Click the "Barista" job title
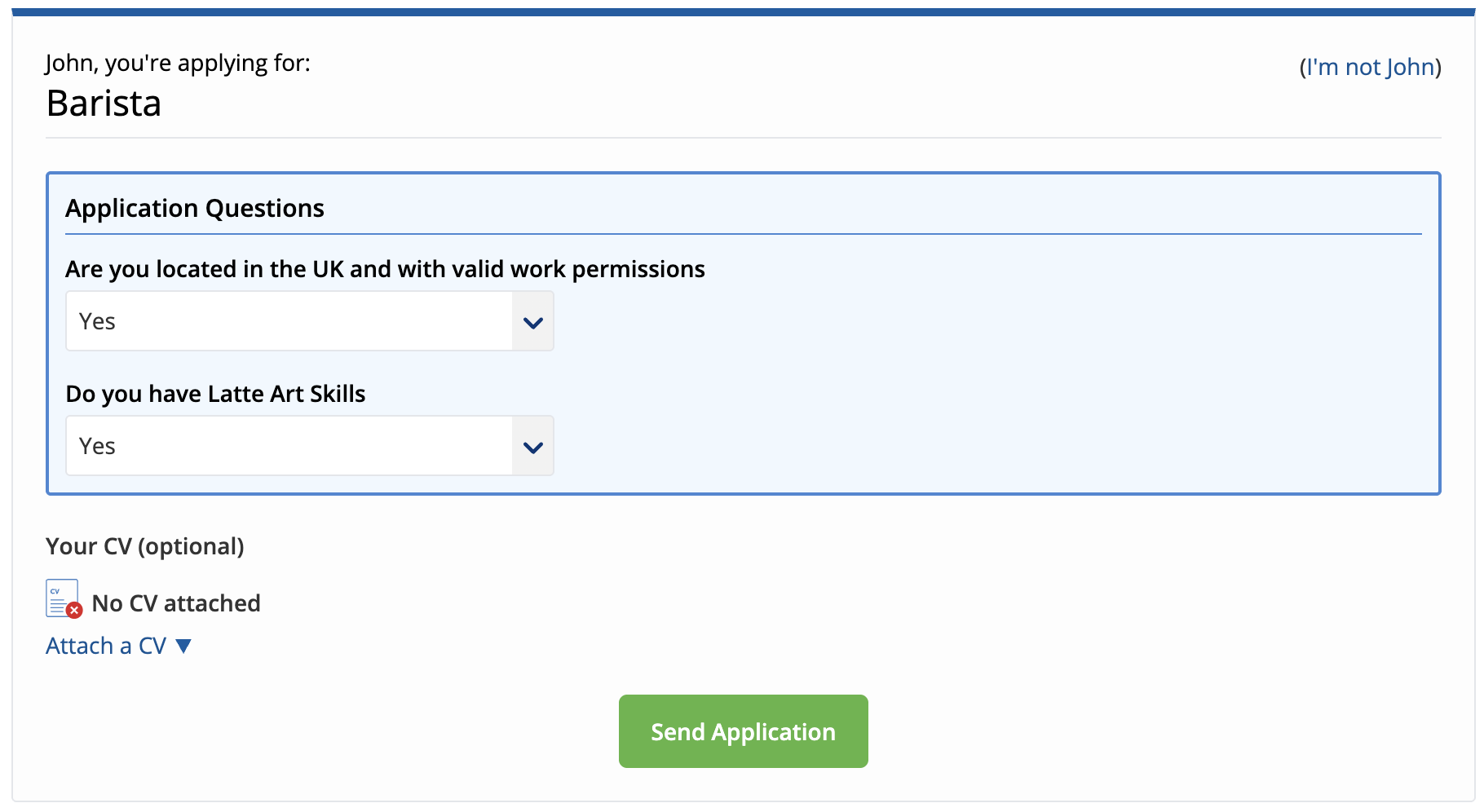Image resolution: width=1484 pixels, height=812 pixels. pyautogui.click(x=104, y=104)
